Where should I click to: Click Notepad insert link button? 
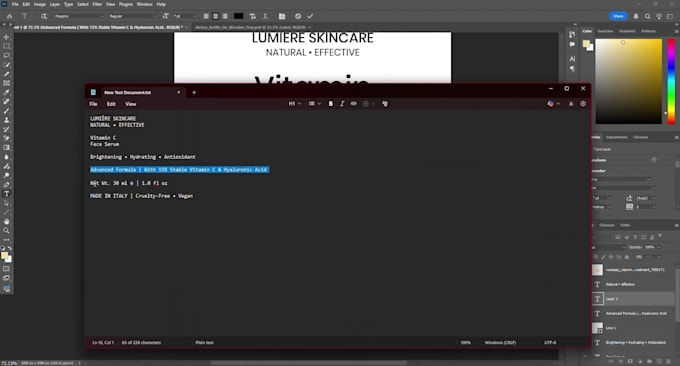354,104
